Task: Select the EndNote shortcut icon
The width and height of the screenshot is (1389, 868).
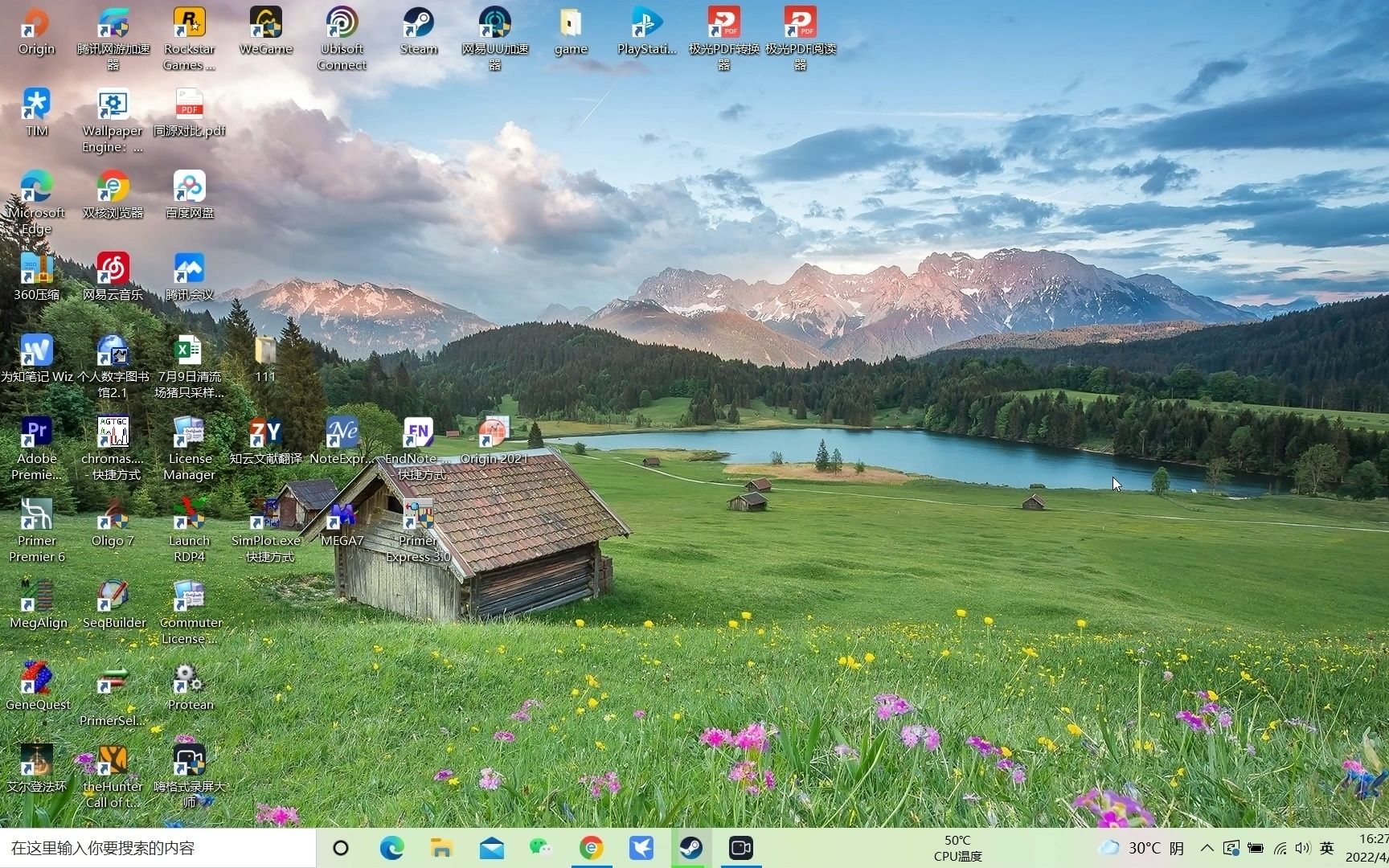Action: pyautogui.click(x=419, y=448)
